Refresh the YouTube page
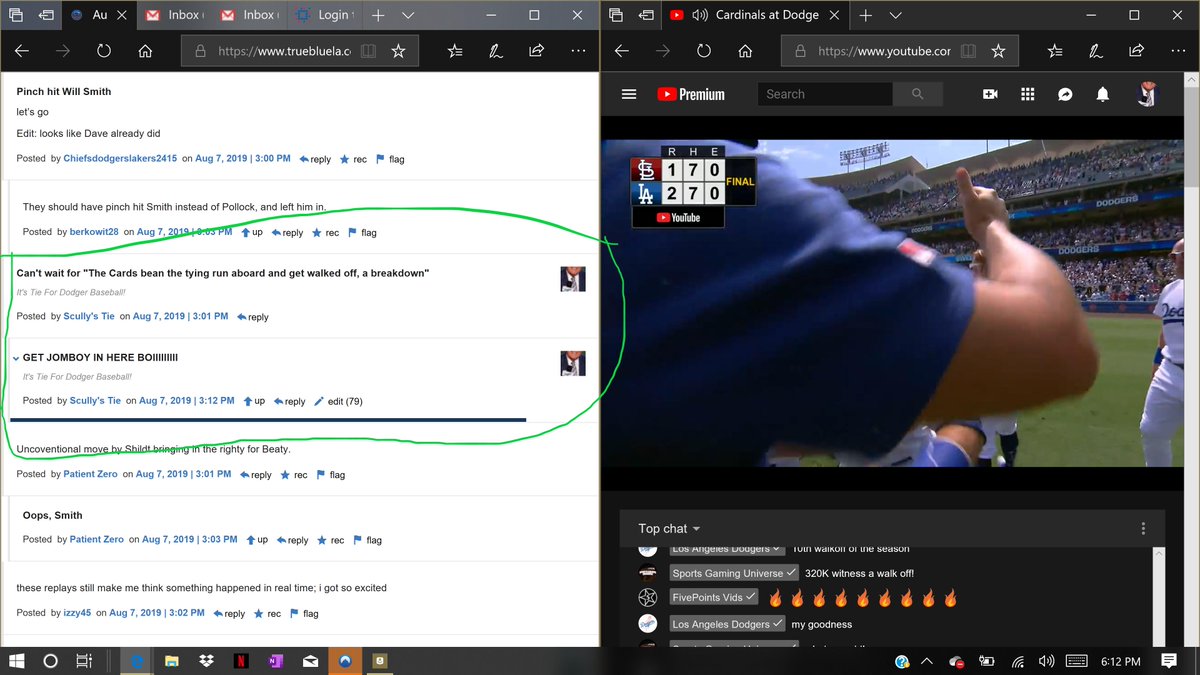This screenshot has height=675, width=1200. point(704,51)
